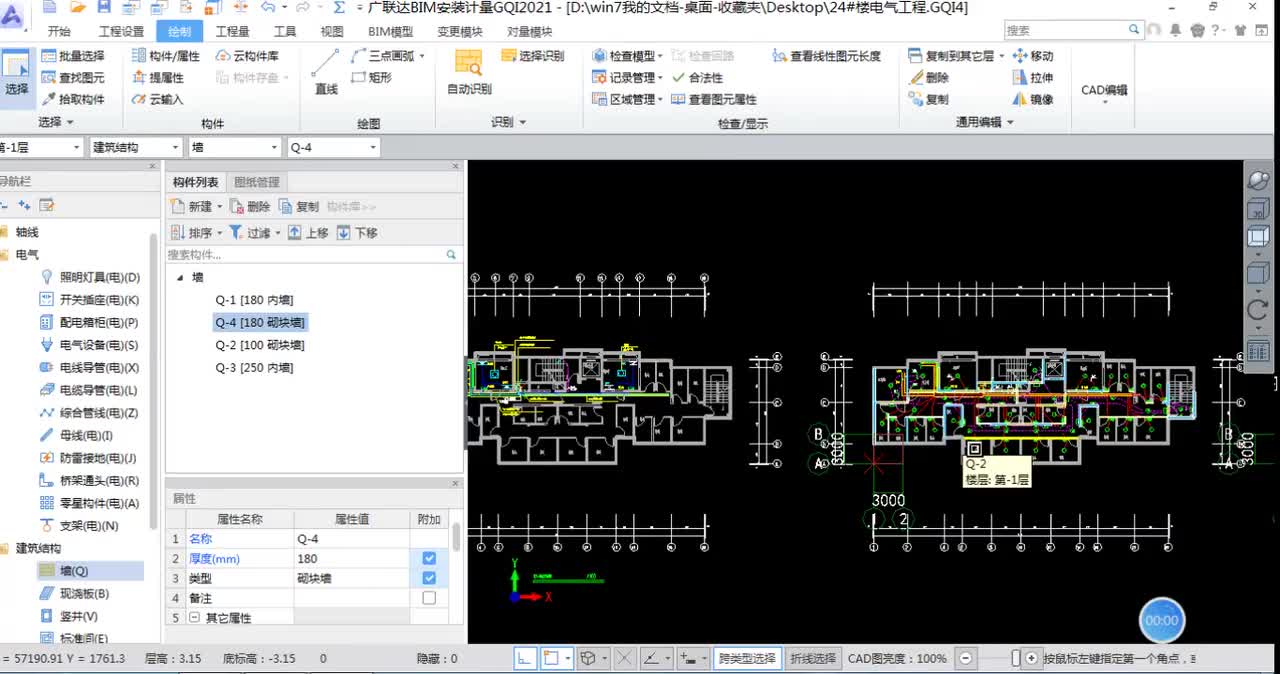Open 云构件库 cloud component library
1280x674 pixels.
tap(247, 56)
